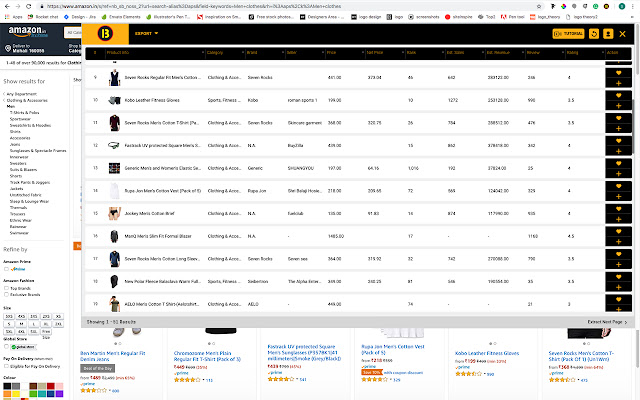Select black colour swatch

(x=7, y=386)
